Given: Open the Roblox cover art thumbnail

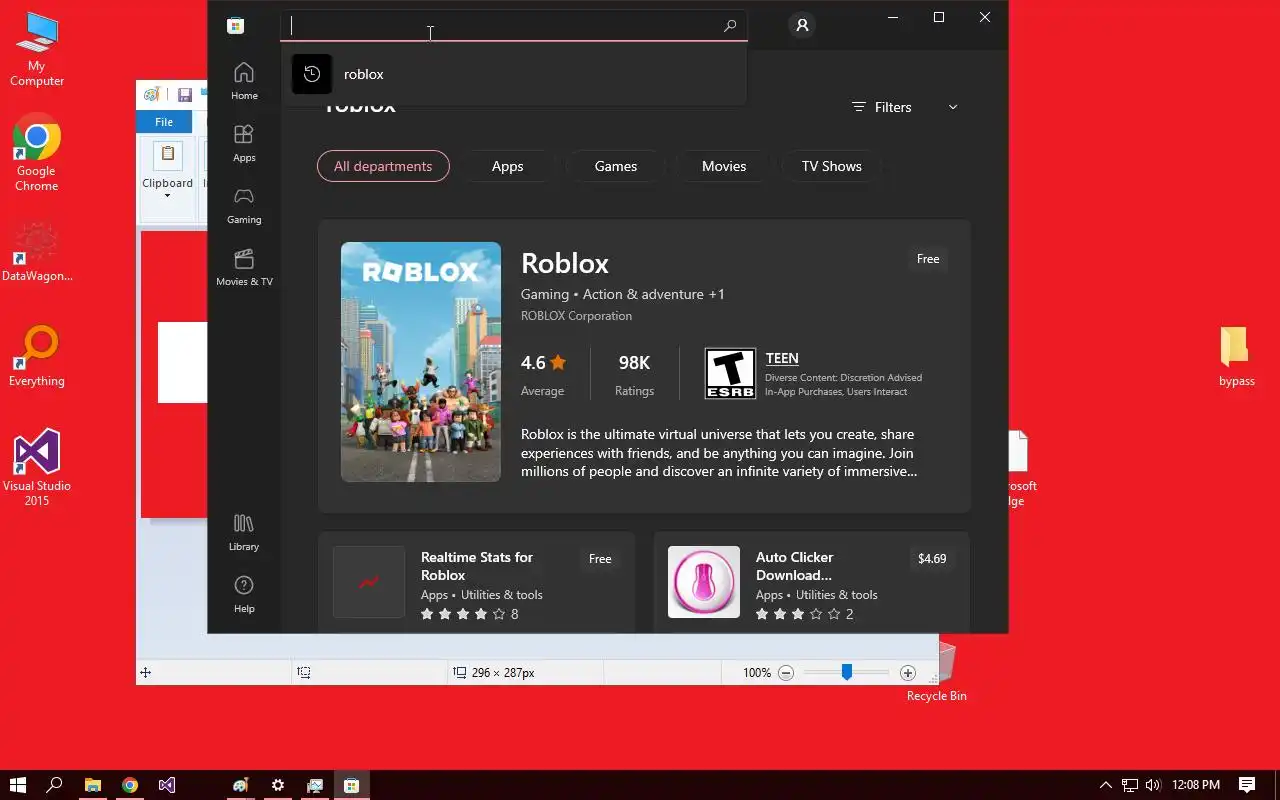Looking at the screenshot, I should click(421, 362).
